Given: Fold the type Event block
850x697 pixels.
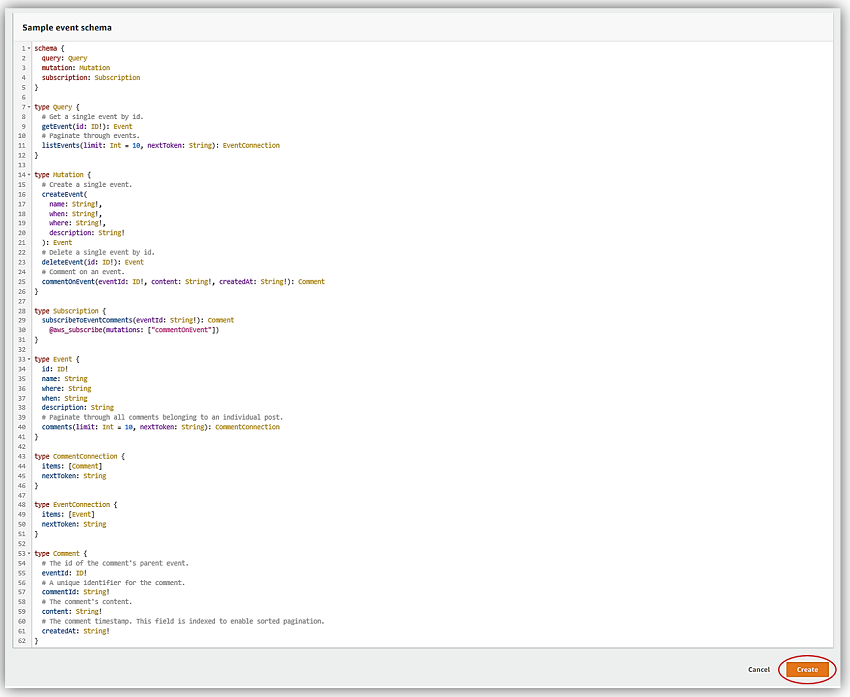Looking at the screenshot, I should point(29,359).
